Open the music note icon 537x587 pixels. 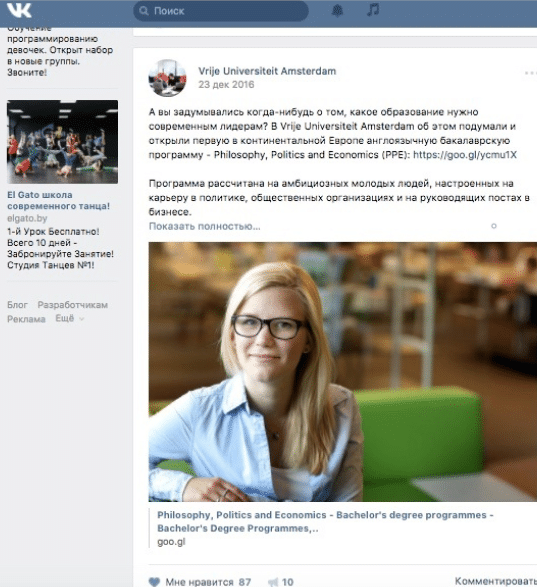click(x=373, y=10)
